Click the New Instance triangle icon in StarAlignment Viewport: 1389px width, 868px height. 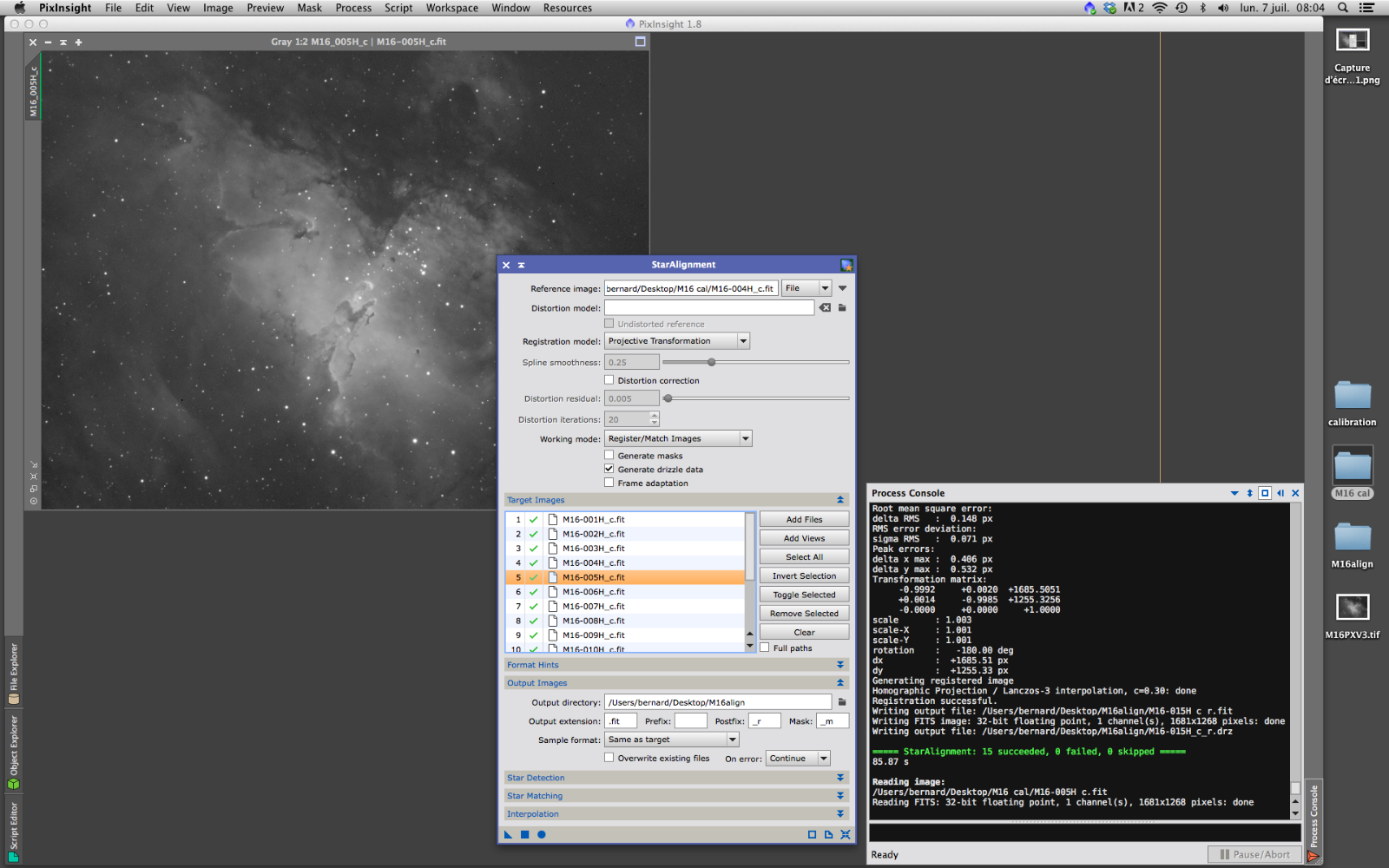click(x=508, y=835)
